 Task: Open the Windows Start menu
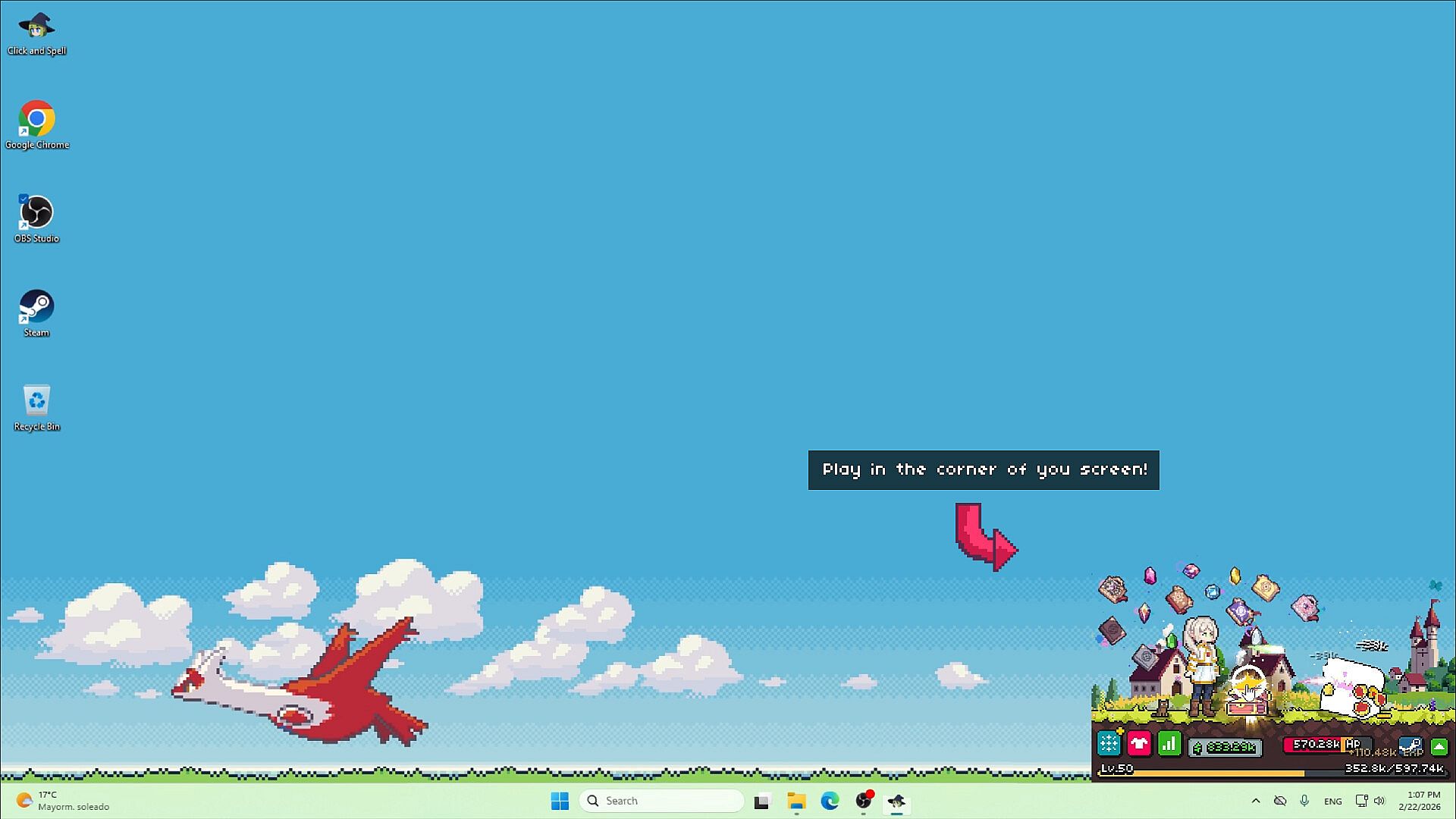pos(560,801)
